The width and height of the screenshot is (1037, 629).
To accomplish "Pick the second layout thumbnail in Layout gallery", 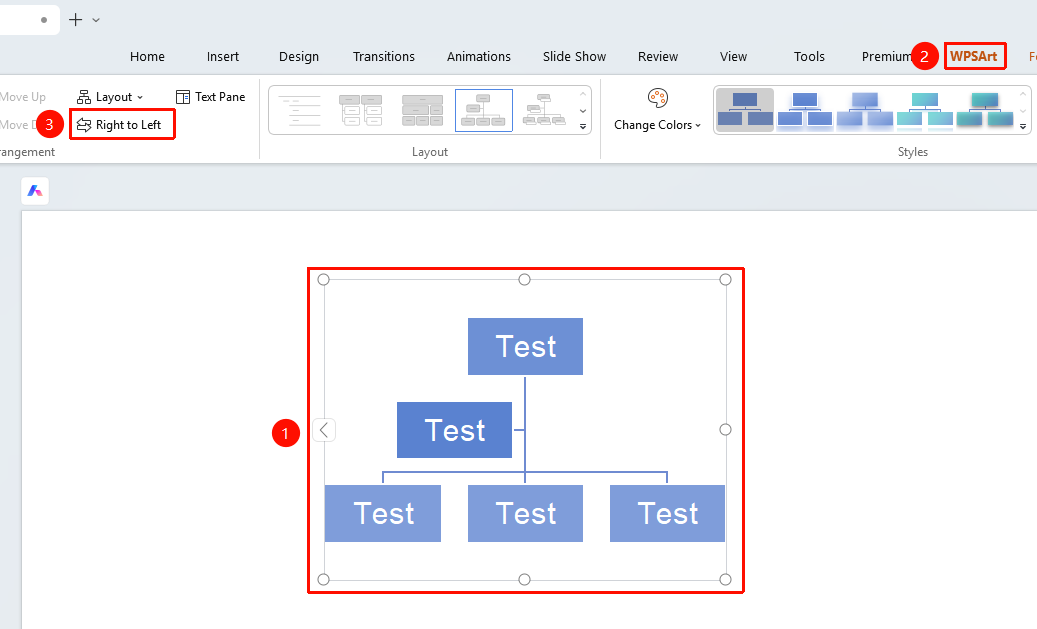I will 360,110.
